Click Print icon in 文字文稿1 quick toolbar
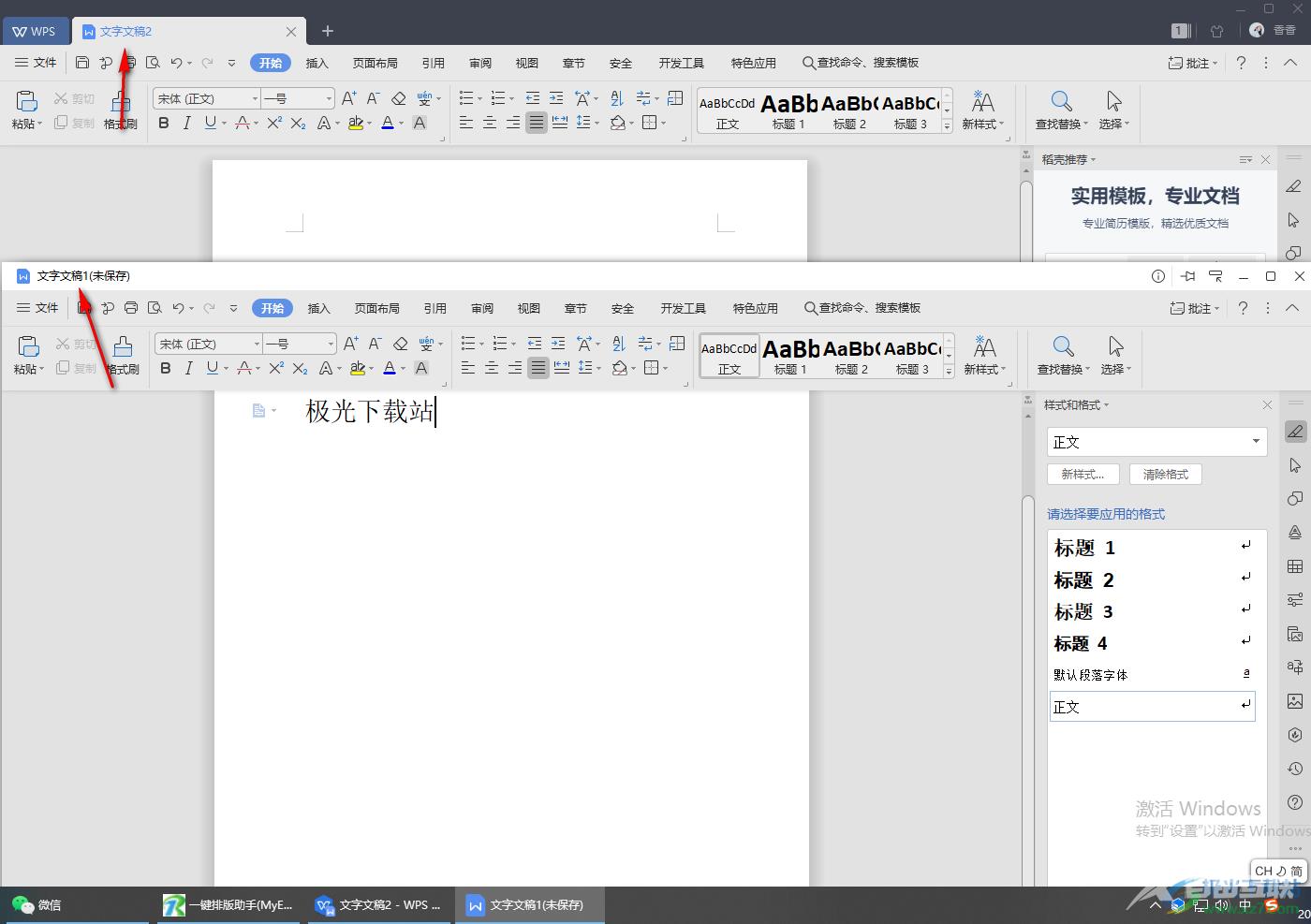The height and width of the screenshot is (924, 1311). (x=131, y=308)
